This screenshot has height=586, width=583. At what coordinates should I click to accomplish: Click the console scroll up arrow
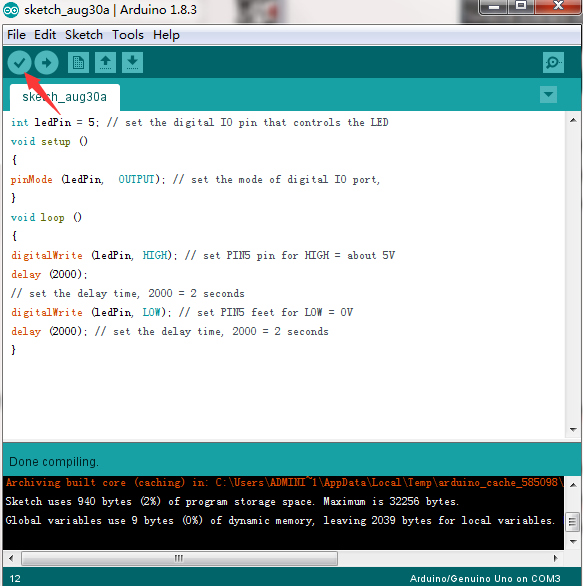[x=573, y=485]
